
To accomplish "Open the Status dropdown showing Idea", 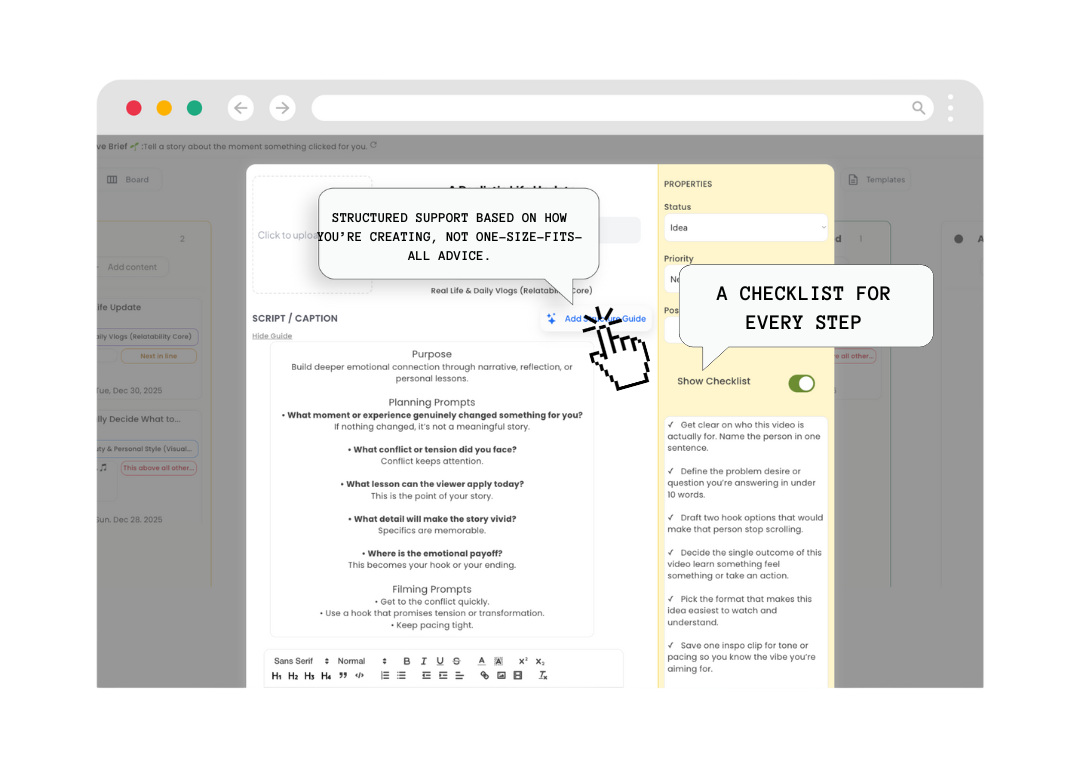I will click(745, 228).
